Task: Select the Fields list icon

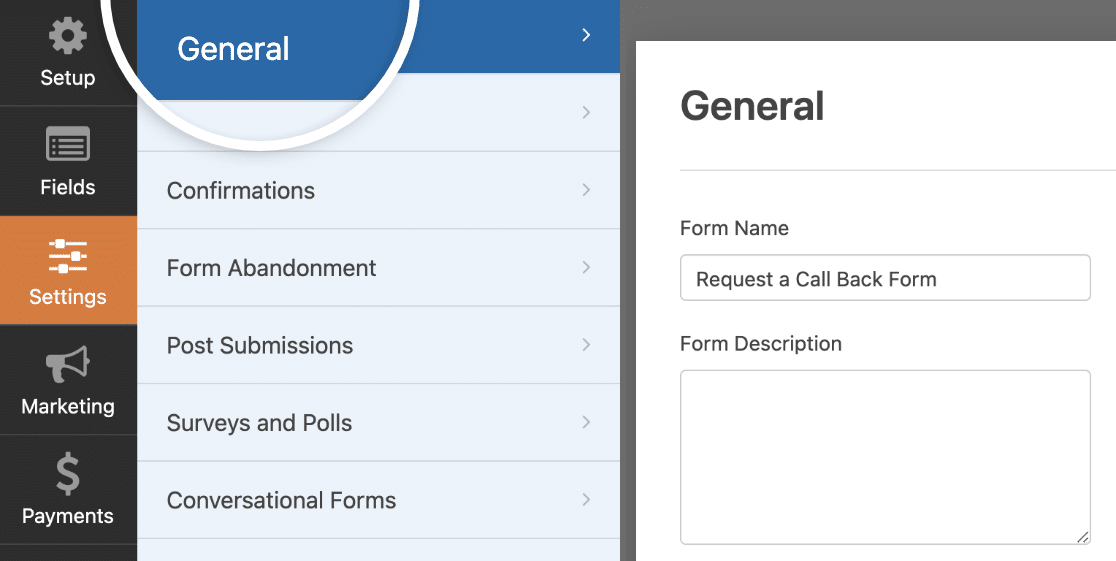Action: coord(68,144)
